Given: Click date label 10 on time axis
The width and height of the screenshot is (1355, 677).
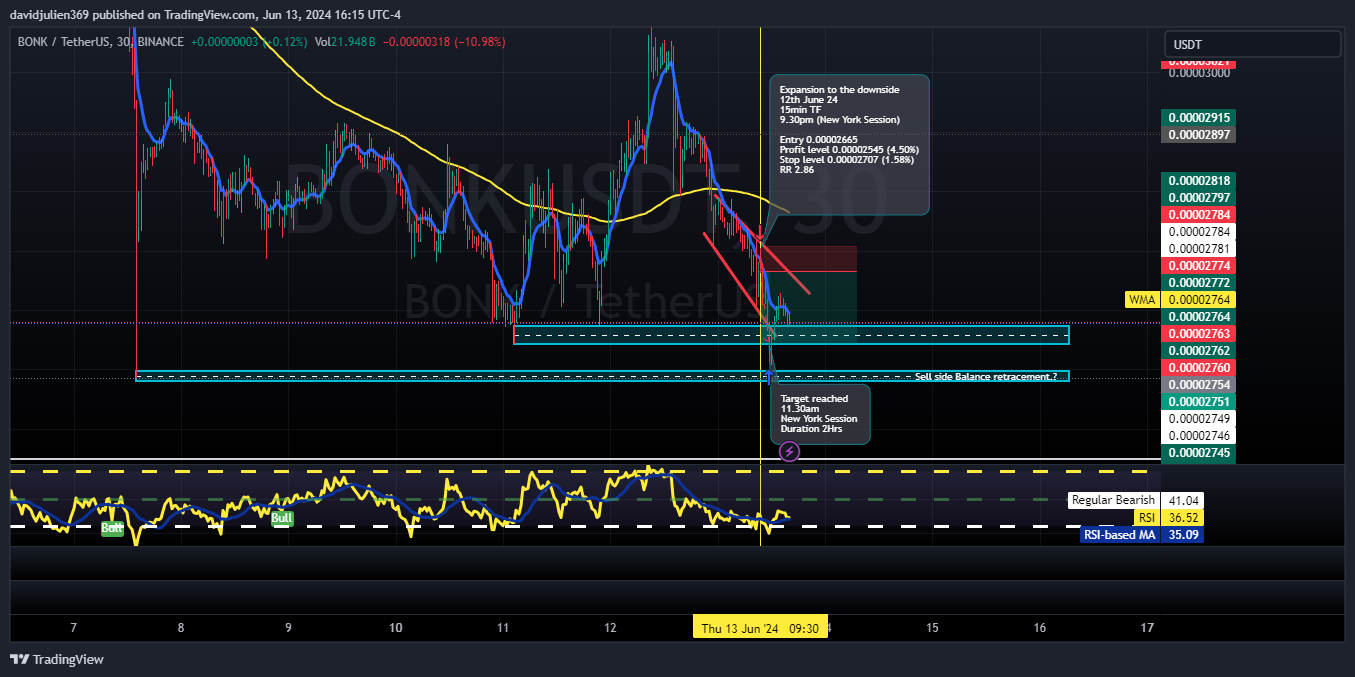Looking at the screenshot, I should click(x=396, y=628).
